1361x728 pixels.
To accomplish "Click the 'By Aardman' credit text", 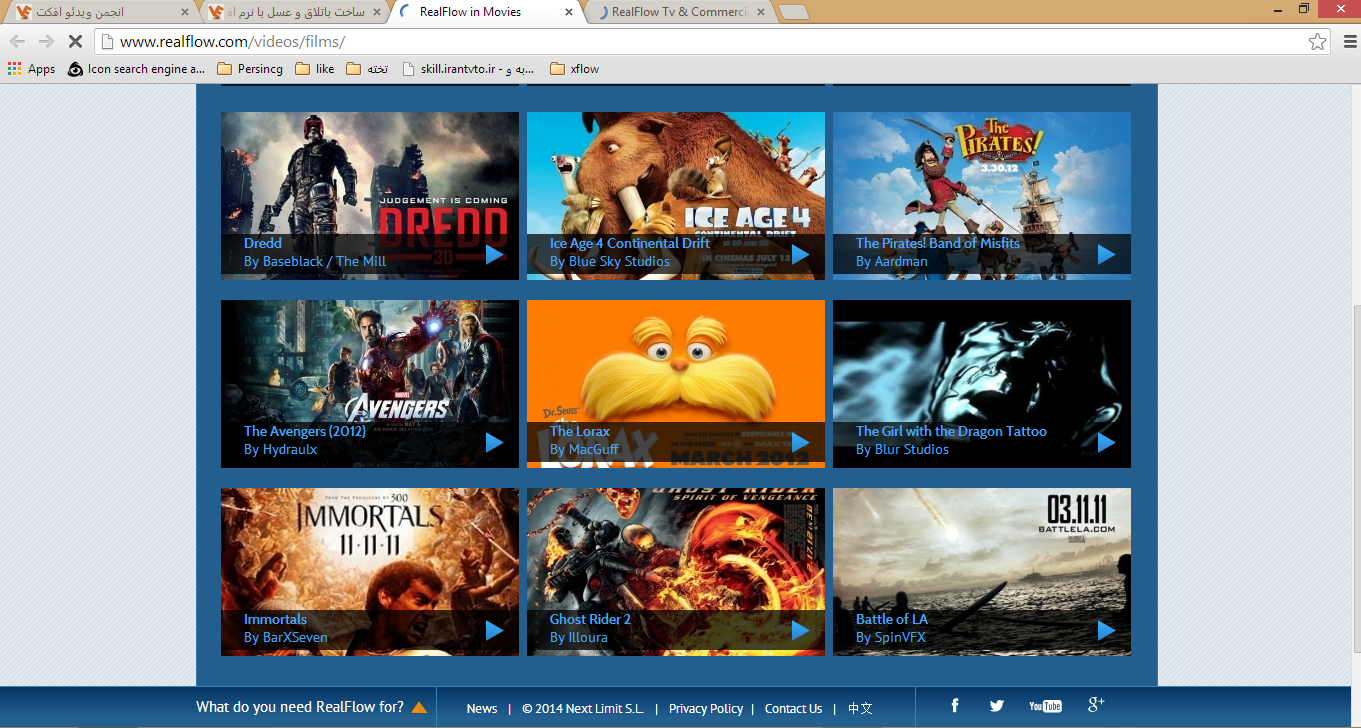I will click(x=892, y=261).
